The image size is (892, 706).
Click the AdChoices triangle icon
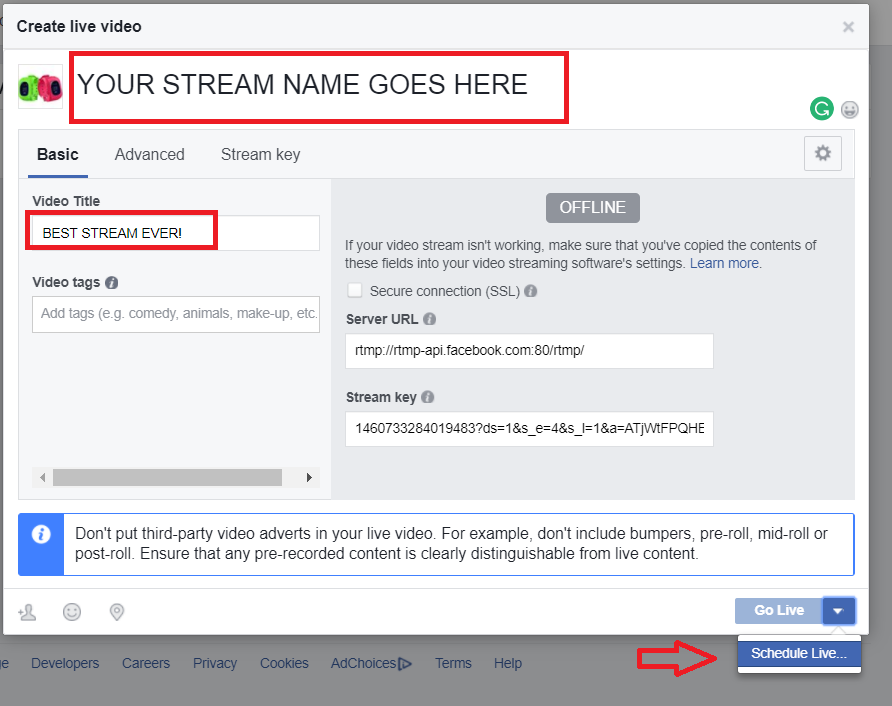point(404,663)
